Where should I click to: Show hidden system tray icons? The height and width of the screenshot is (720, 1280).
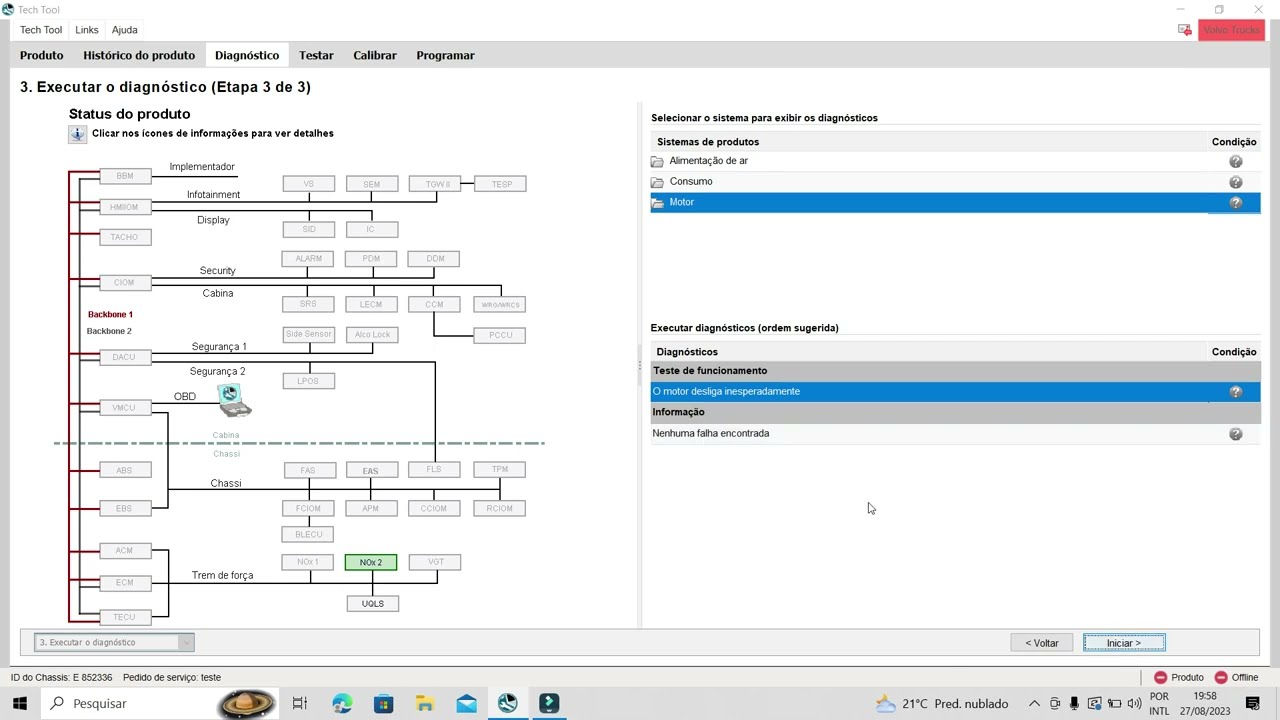point(1034,703)
